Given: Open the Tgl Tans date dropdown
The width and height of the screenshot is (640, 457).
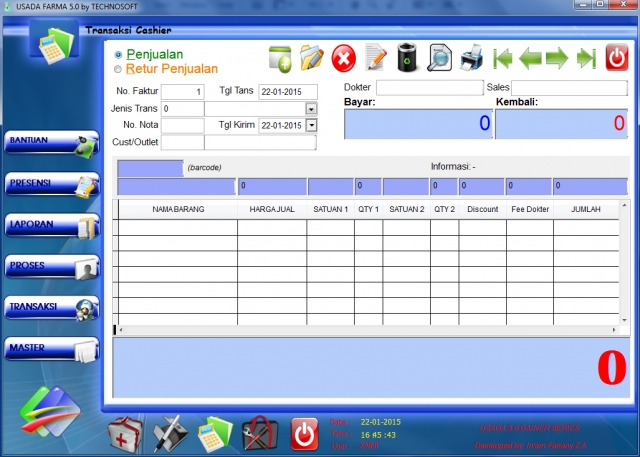Looking at the screenshot, I should point(311,91).
